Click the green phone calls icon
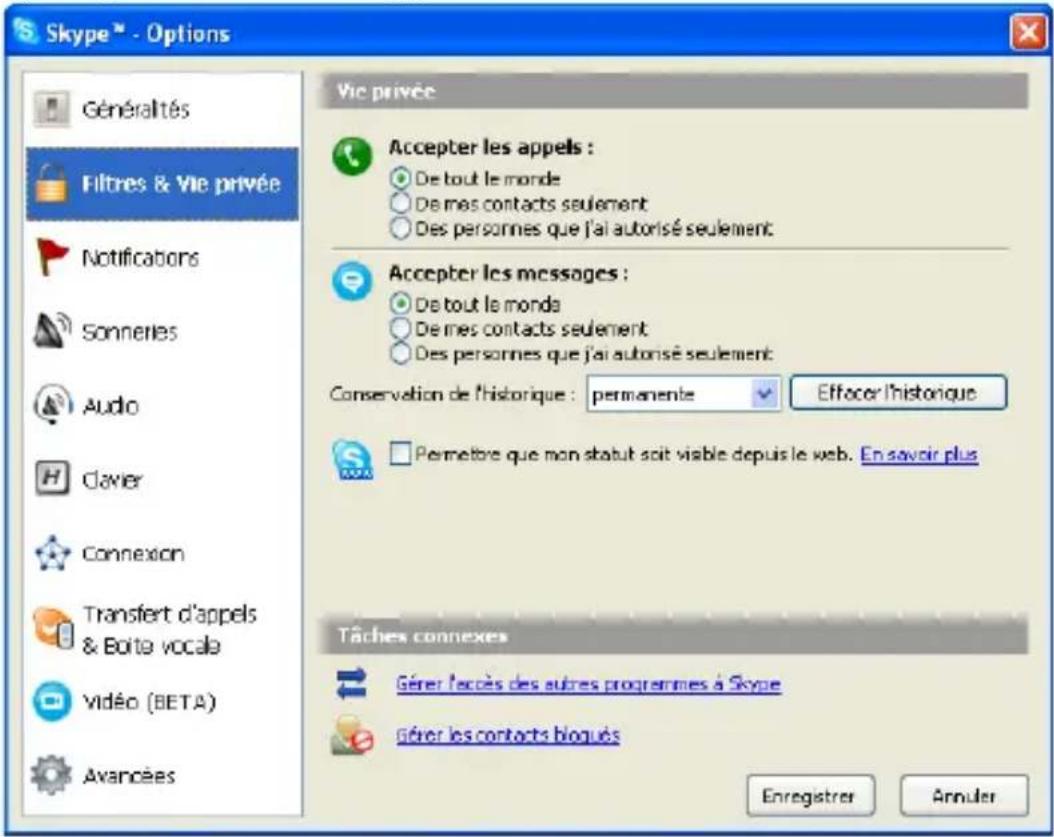Viewport: 1054px width, 837px height. [x=352, y=156]
